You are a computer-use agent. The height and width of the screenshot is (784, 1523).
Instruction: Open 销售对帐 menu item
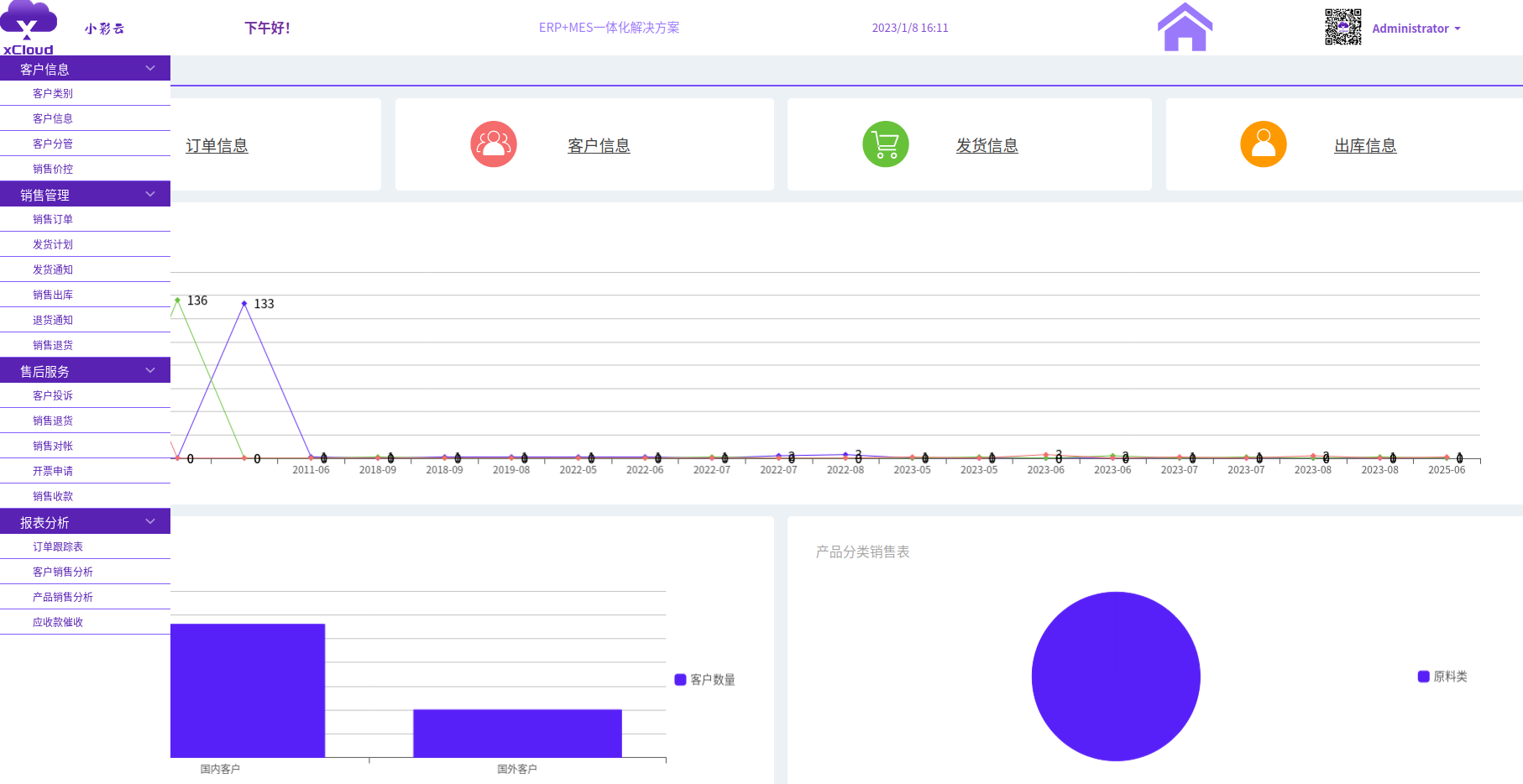click(85, 446)
